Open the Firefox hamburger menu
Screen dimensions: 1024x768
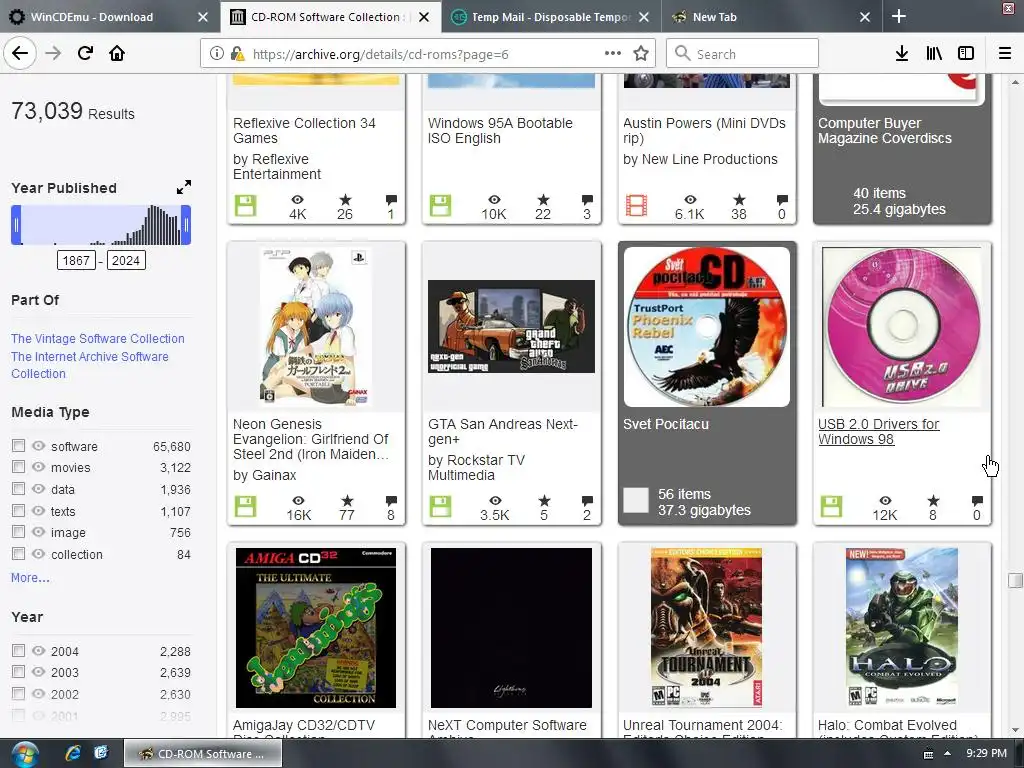pos(1004,53)
